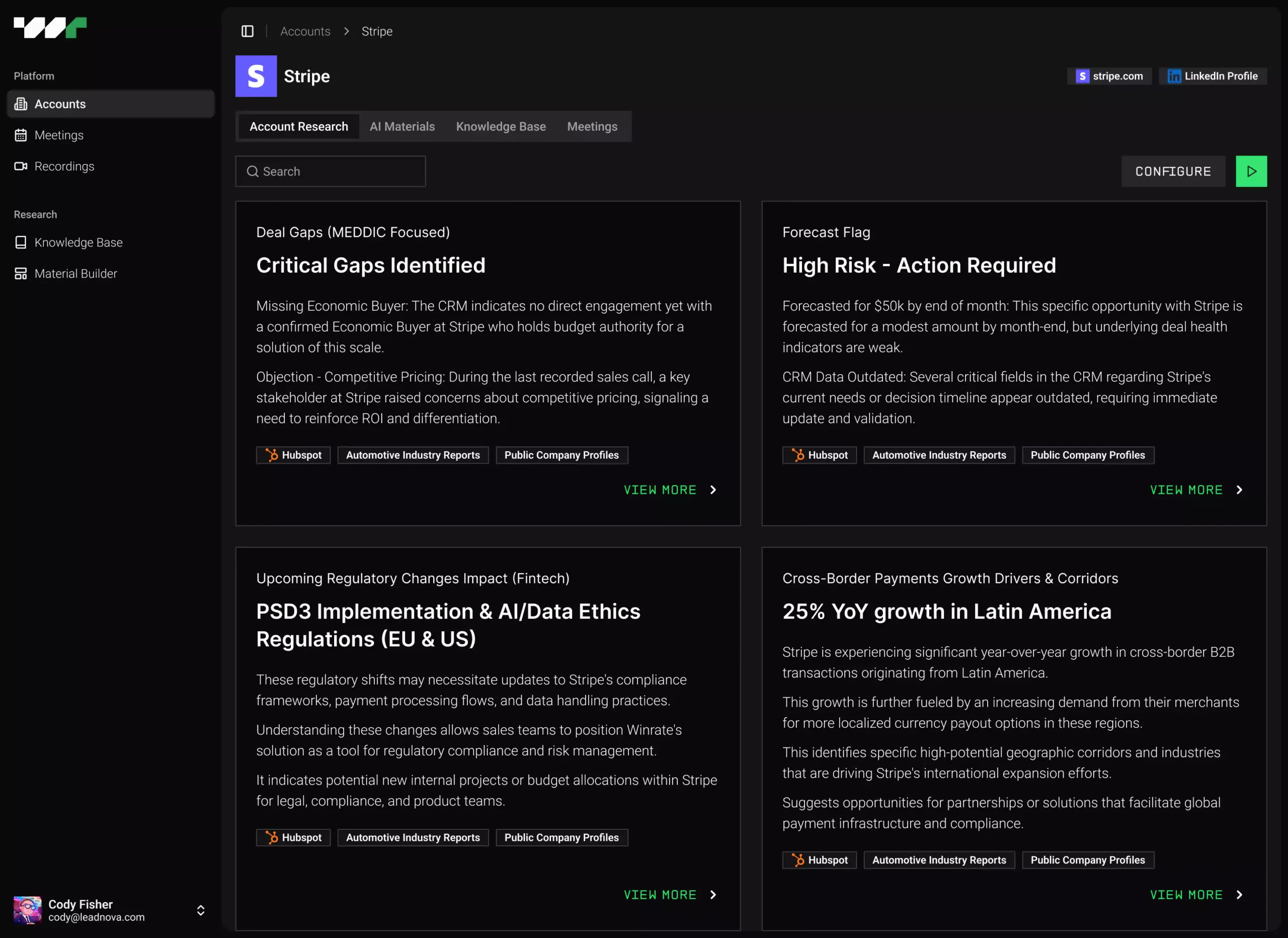Switch to the AI Materials tab

click(402, 127)
